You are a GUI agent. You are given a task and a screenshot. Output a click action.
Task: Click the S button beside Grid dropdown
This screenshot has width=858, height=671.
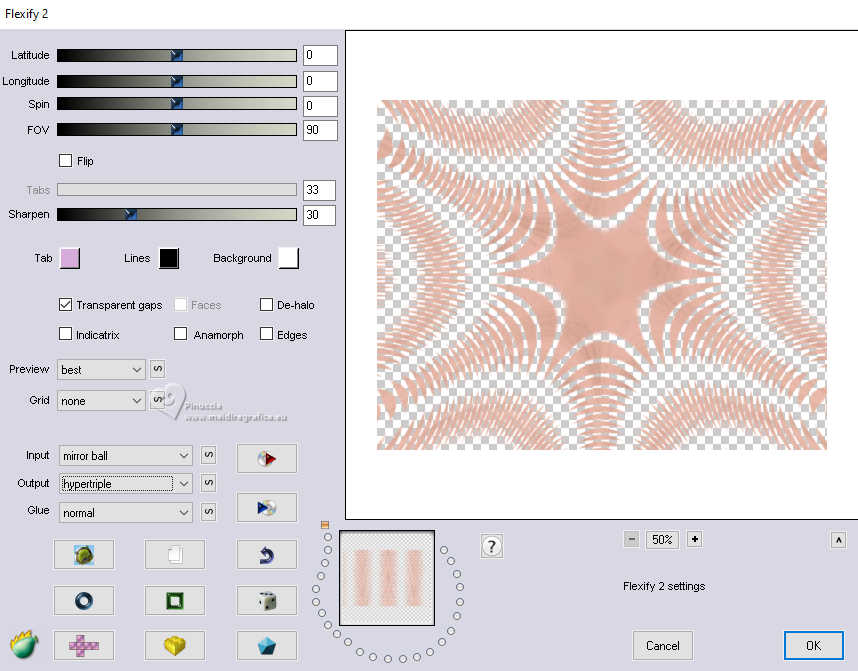(x=156, y=400)
